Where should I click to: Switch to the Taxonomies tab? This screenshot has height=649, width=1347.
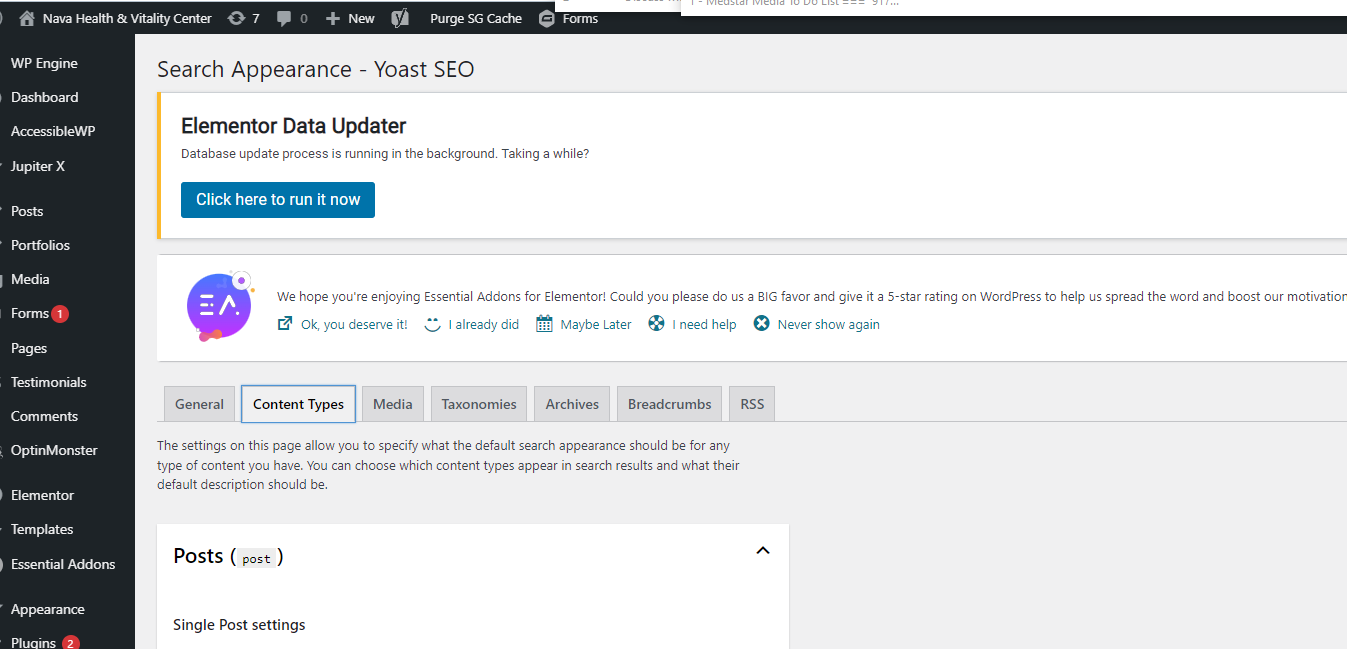[479, 404]
